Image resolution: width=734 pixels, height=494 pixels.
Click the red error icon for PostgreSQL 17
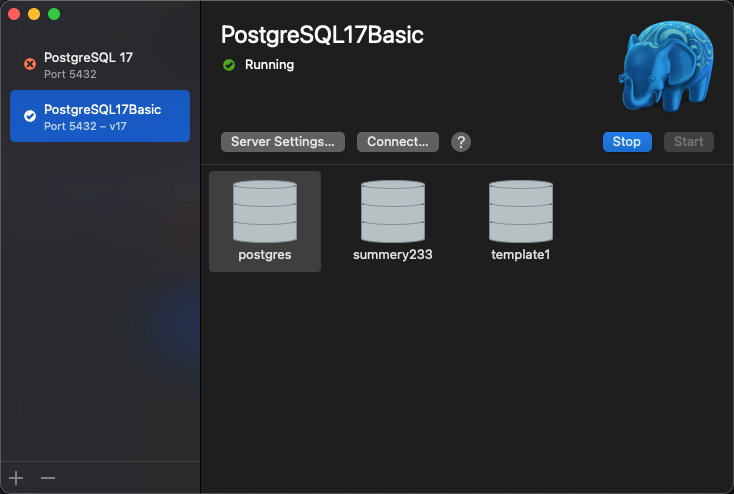pyautogui.click(x=30, y=64)
